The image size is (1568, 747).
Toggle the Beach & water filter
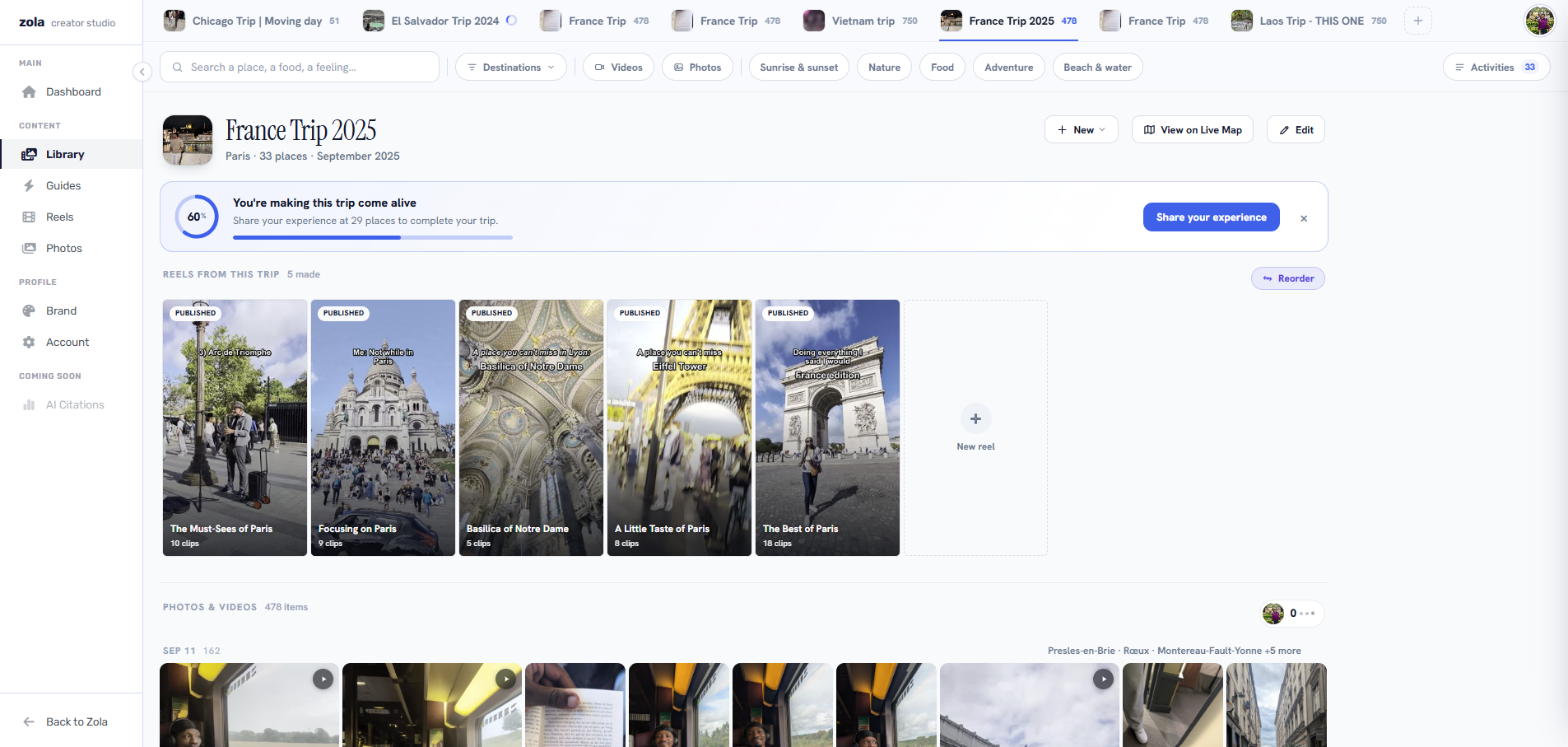pyautogui.click(x=1098, y=68)
